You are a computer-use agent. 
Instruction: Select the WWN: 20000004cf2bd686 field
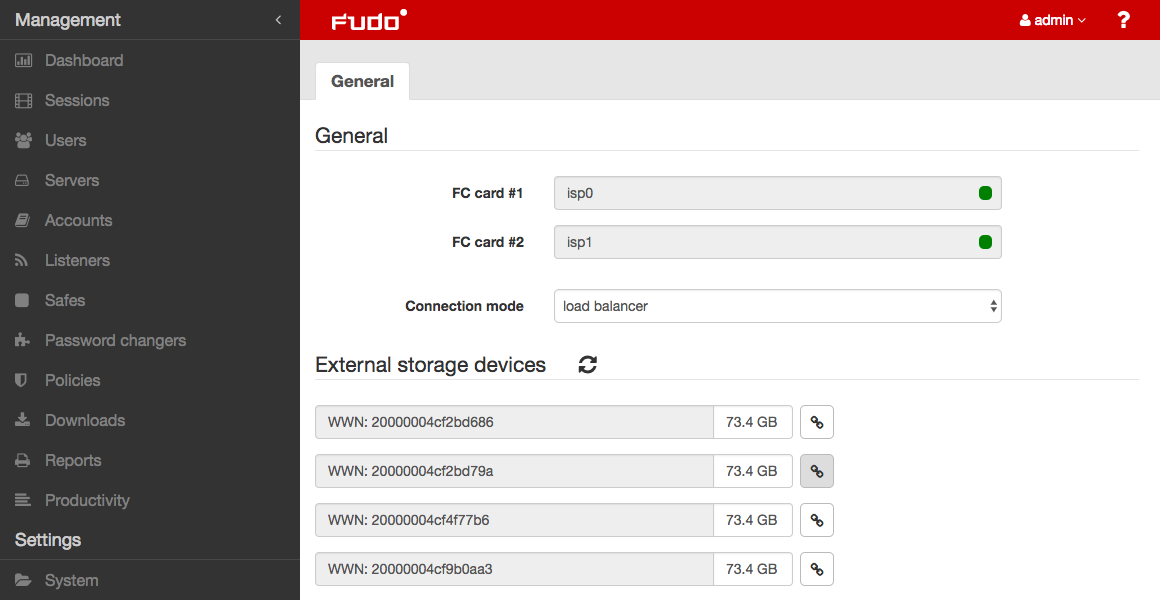click(x=514, y=422)
